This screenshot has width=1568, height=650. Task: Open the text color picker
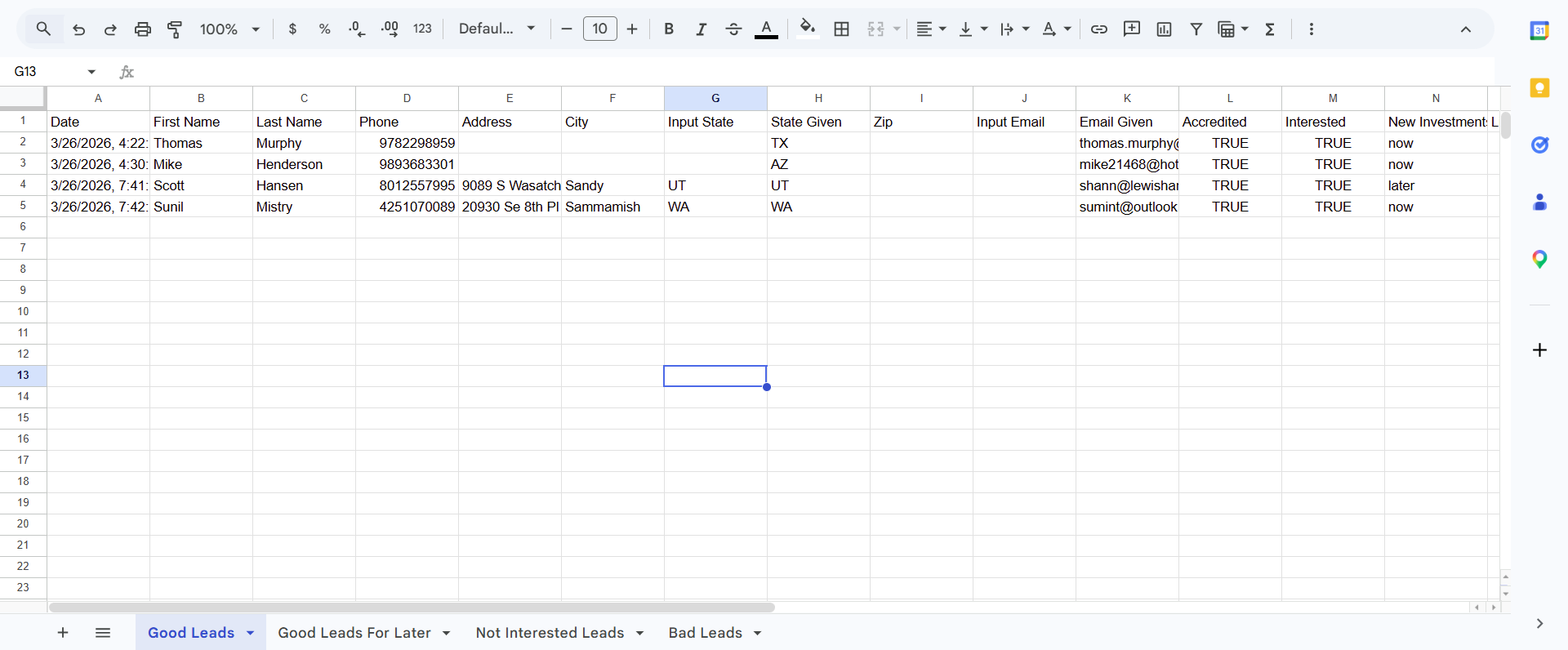tap(766, 29)
